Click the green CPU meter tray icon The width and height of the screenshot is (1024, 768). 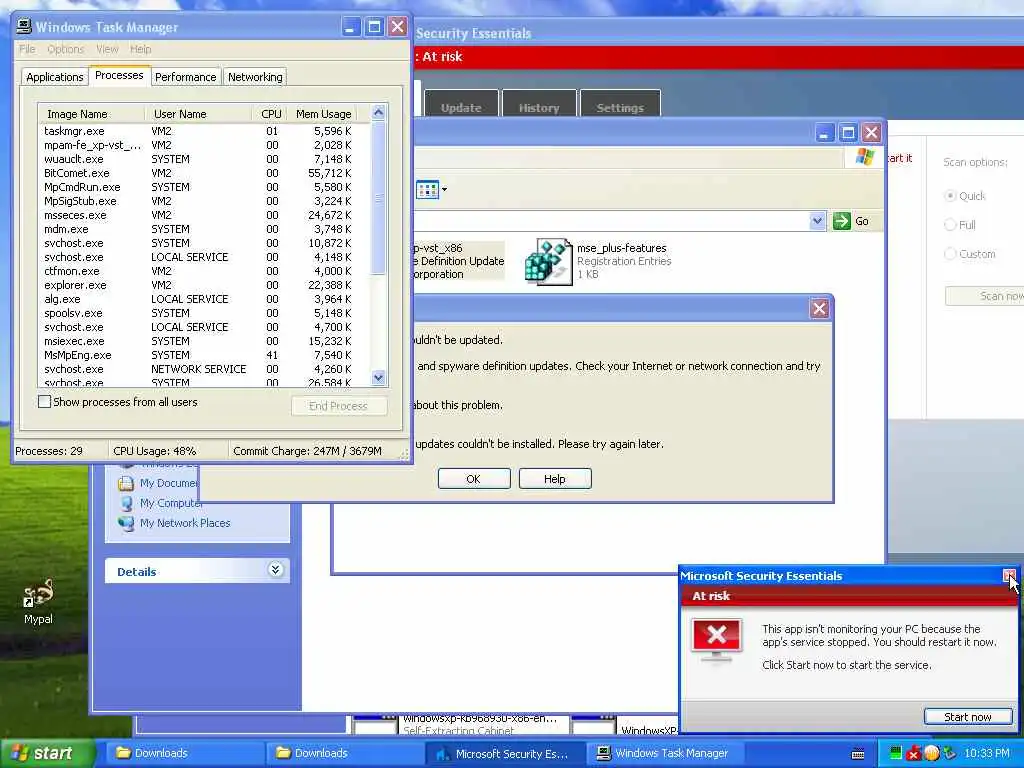(896, 753)
